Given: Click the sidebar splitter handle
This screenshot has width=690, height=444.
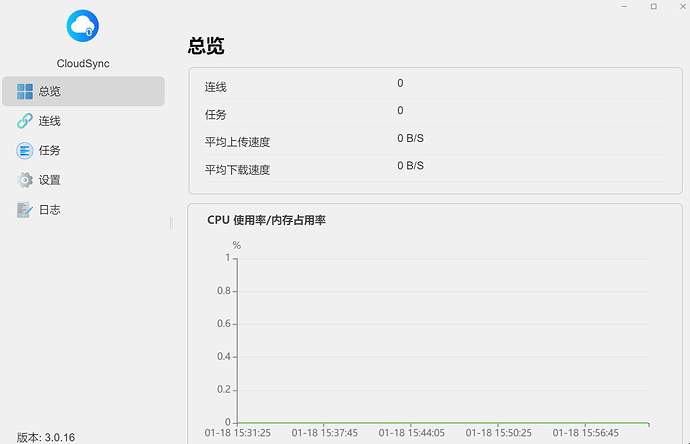Looking at the screenshot, I should 171,223.
